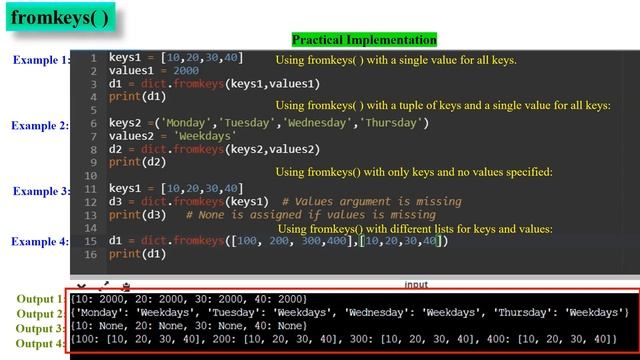This screenshot has height=360, width=640.
Task: Click console output starting '{100: [10, 20, 30, 40]'
Action: (344, 339)
